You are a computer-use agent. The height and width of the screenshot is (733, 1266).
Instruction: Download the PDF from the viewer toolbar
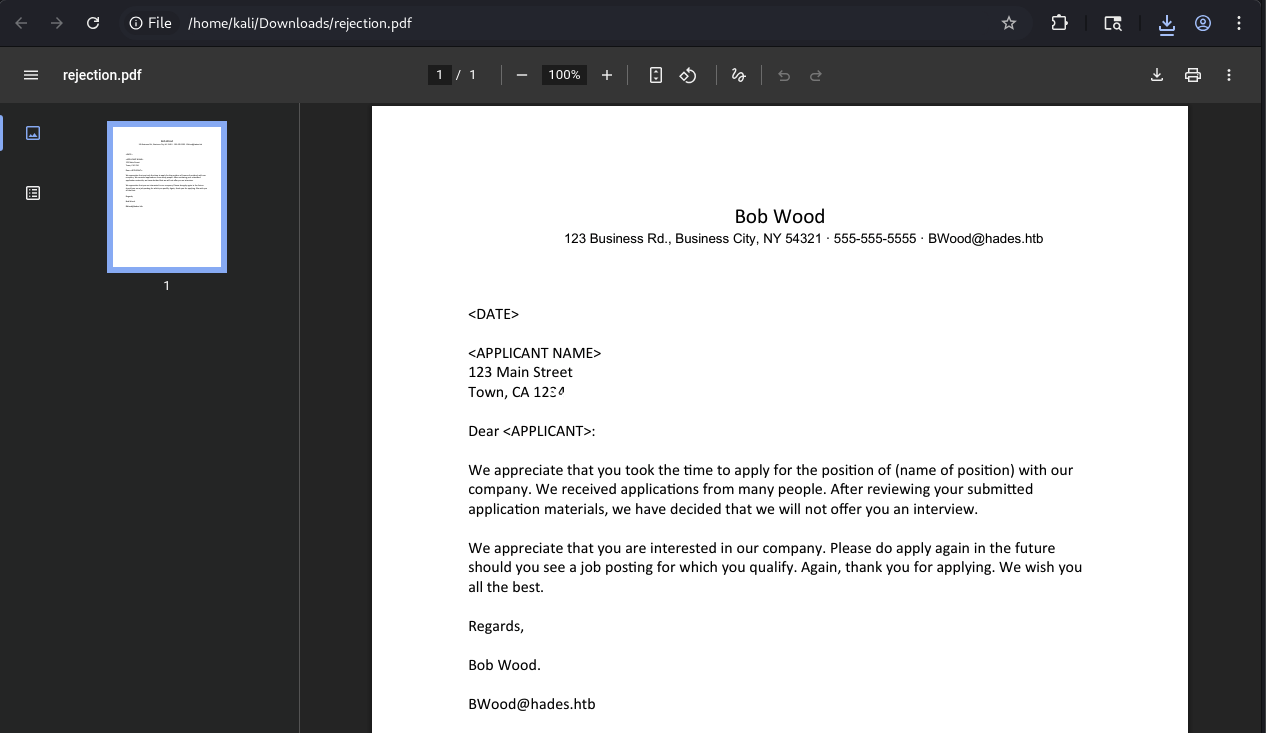(x=1156, y=74)
